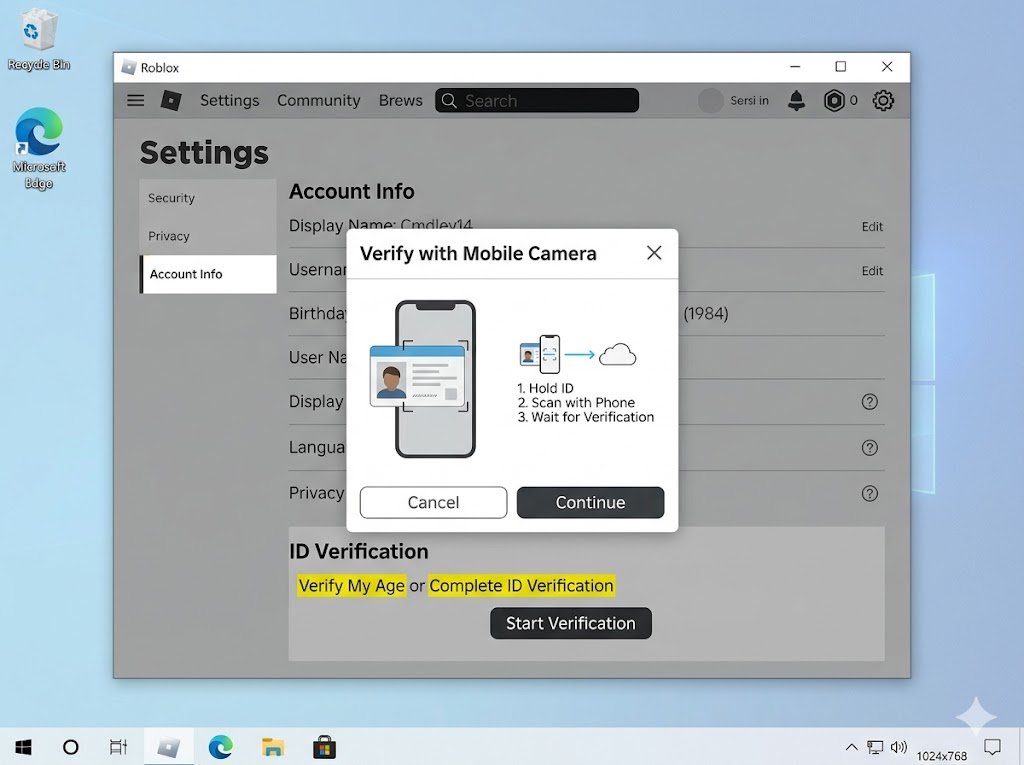
Task: Click the Verify with Mobile Camera title
Action: point(478,253)
